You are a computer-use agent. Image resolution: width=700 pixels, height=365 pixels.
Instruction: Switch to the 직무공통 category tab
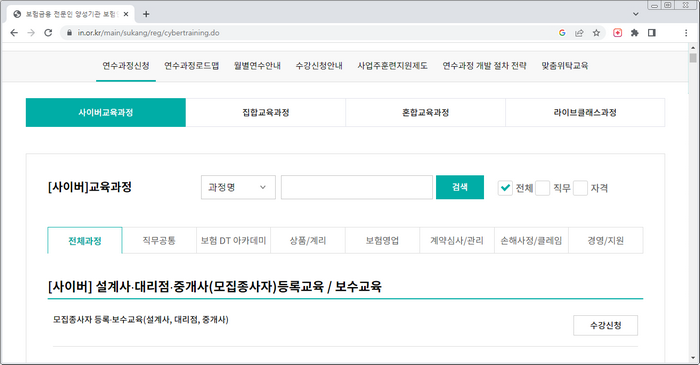pos(159,241)
